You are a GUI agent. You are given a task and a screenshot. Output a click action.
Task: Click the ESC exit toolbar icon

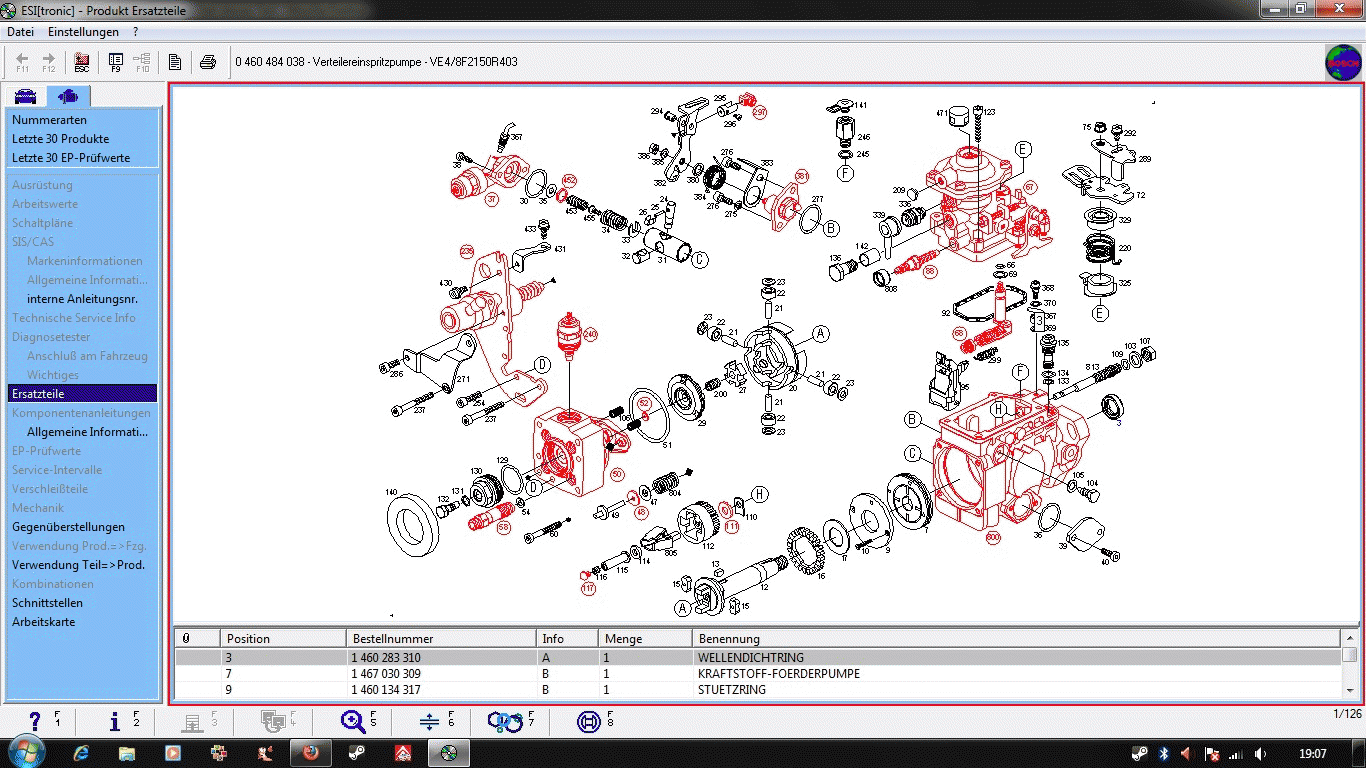click(x=82, y=62)
